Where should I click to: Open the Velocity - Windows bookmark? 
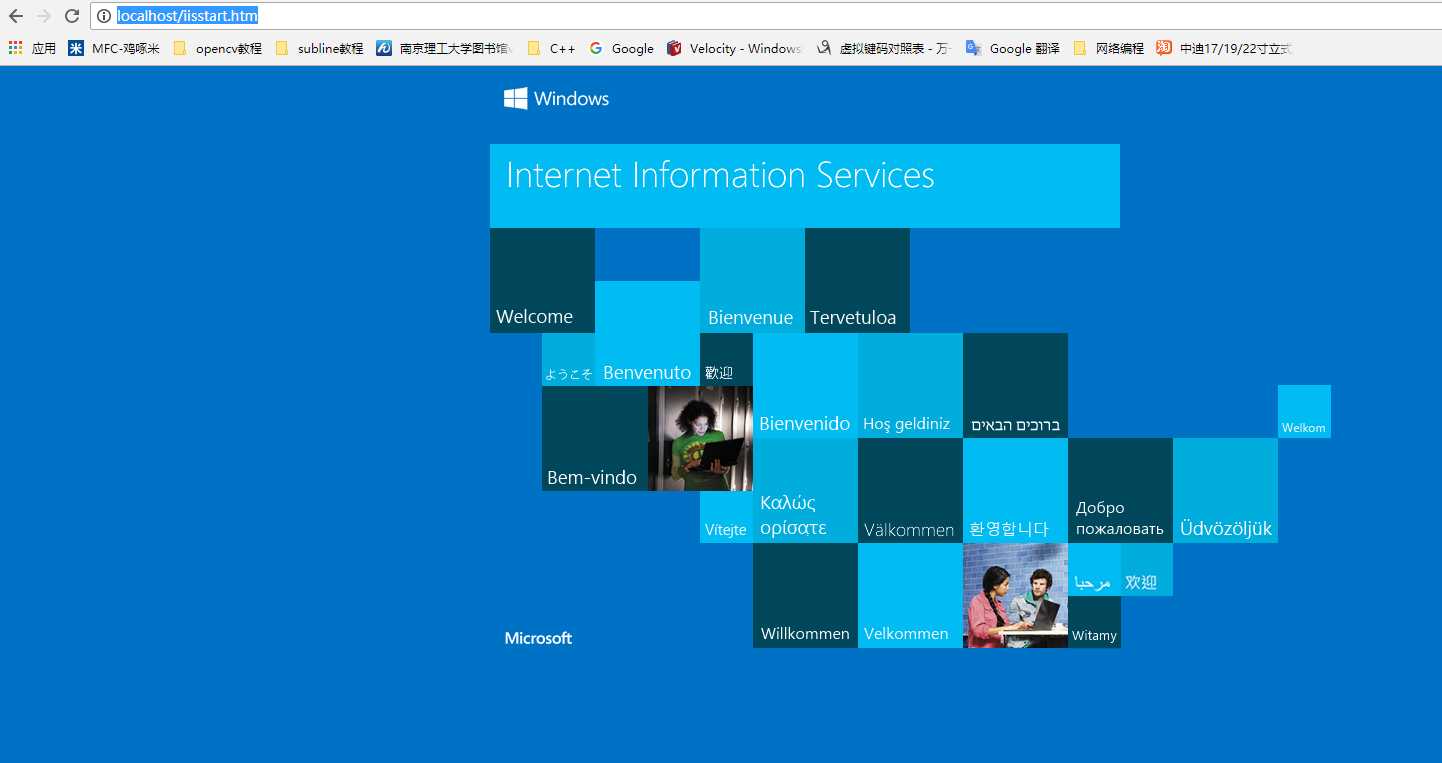(x=734, y=48)
